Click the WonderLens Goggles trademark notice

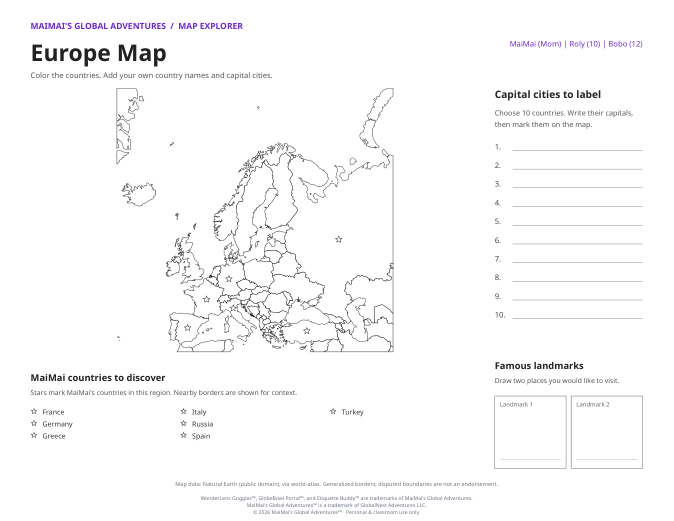(x=337, y=498)
